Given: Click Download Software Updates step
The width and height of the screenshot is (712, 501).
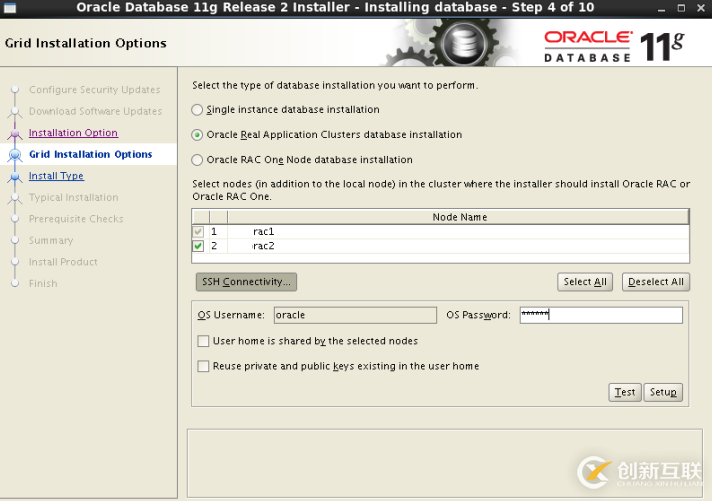Looking at the screenshot, I should coord(95,111).
